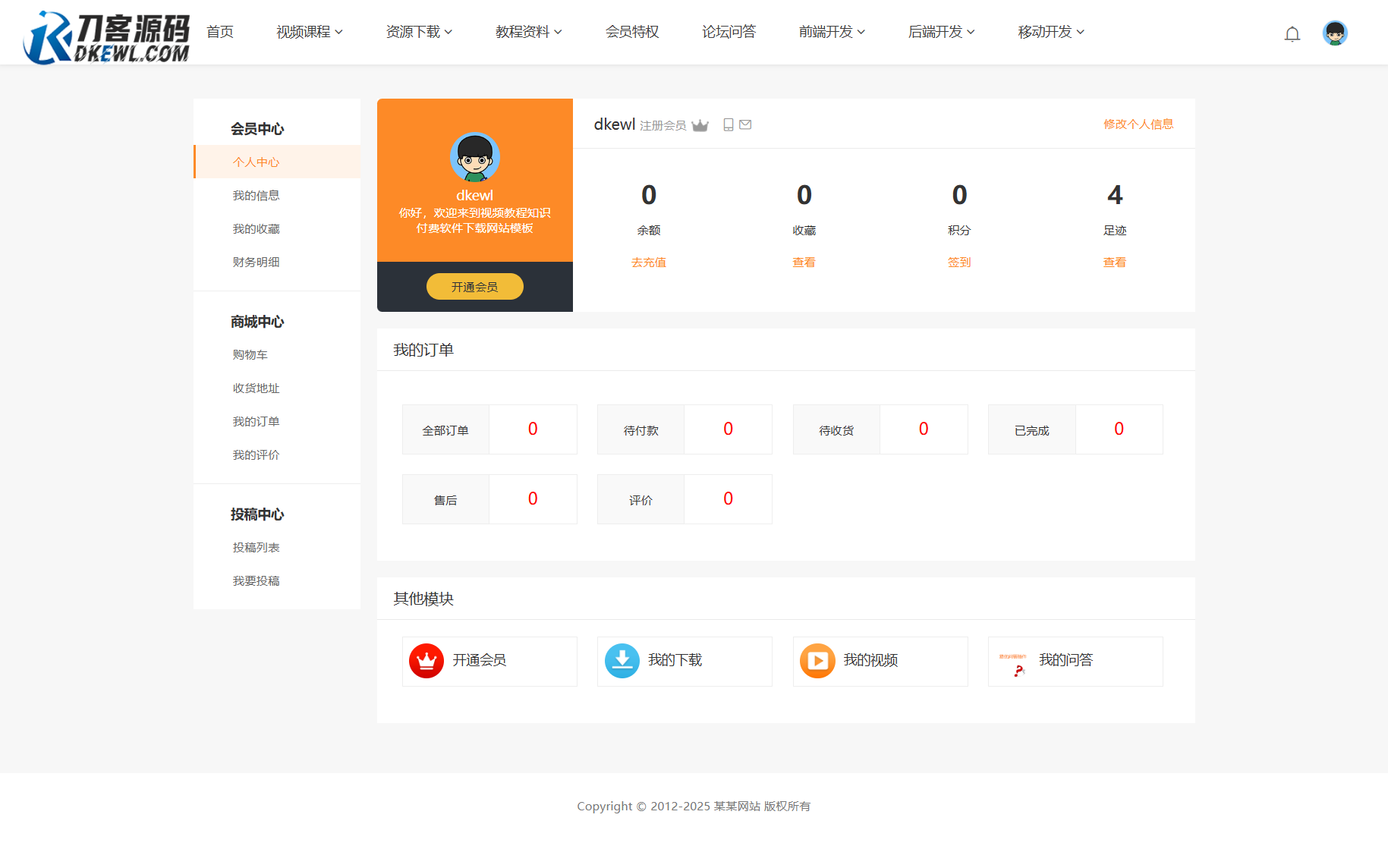Open the avatar menu at top right
Screen dimensions: 1388x868
click(1334, 33)
